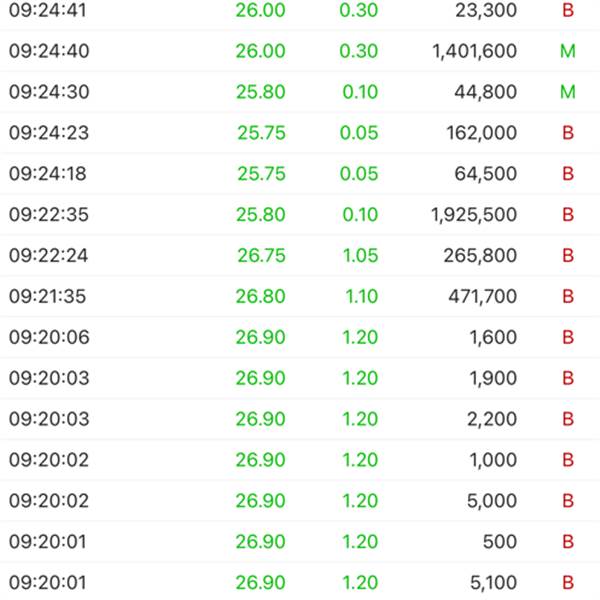Select the 09:22:24 row priced 26.75
The height and width of the screenshot is (600, 600).
tap(300, 256)
